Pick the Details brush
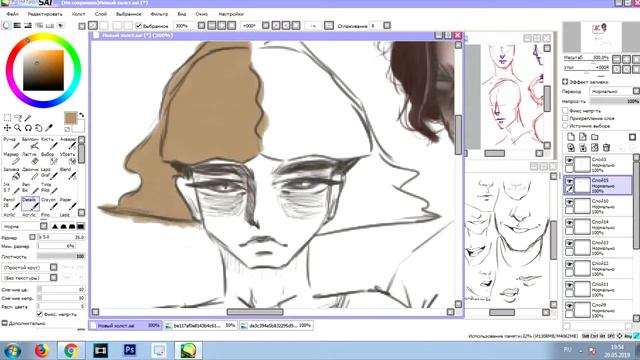Screen dimensions: 640x360 (x=30, y=204)
